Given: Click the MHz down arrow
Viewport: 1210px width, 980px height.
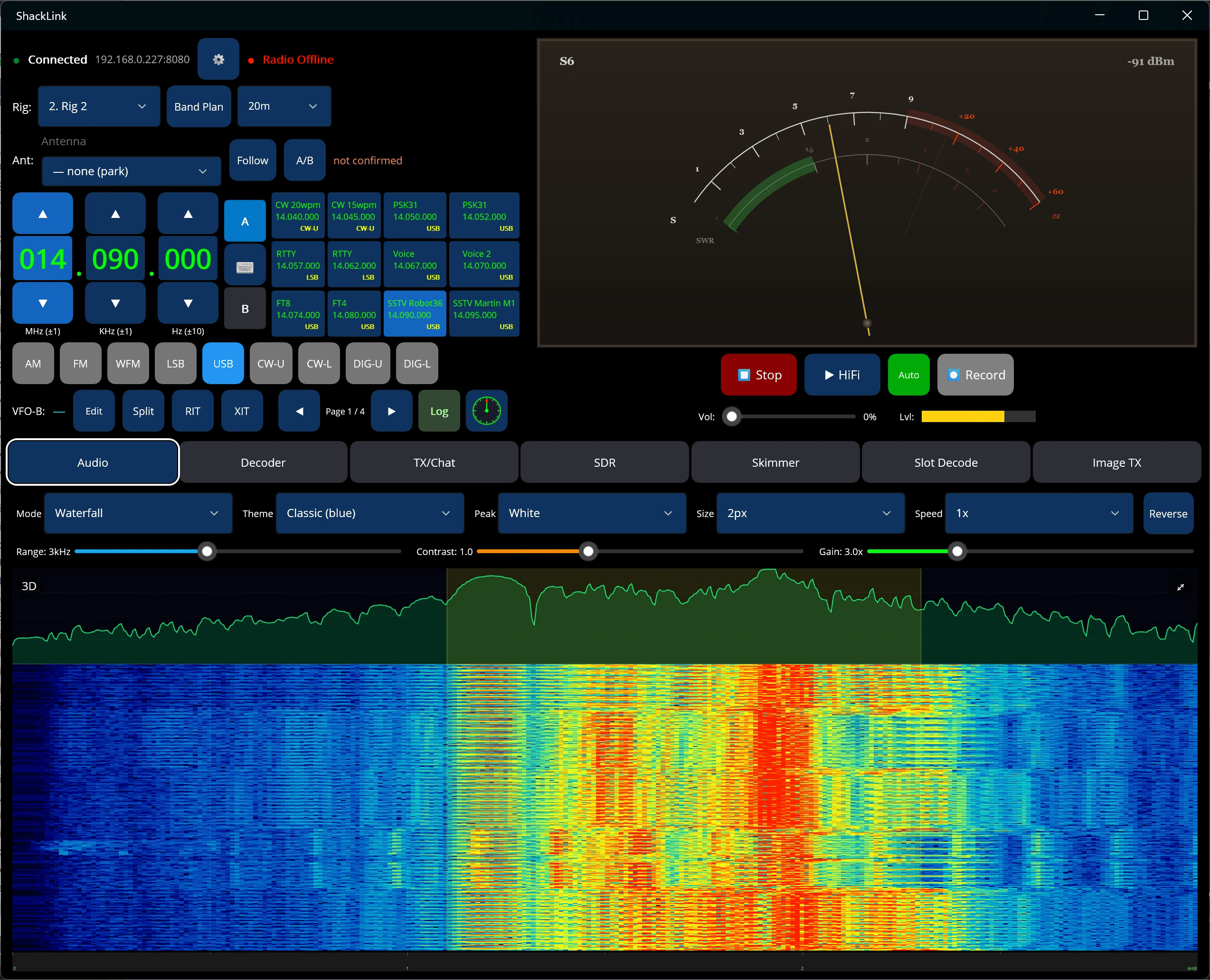Looking at the screenshot, I should coord(43,303).
